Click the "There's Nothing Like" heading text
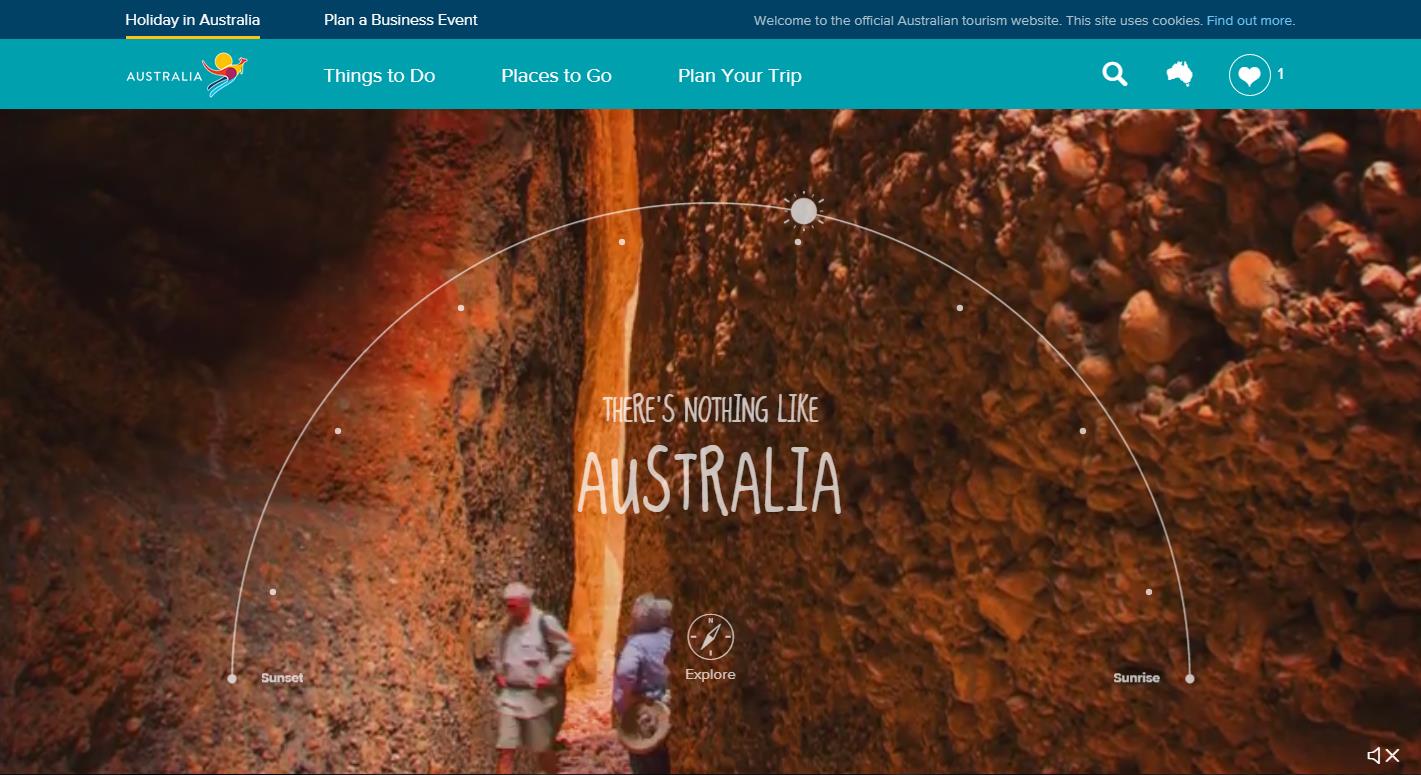Image resolution: width=1421 pixels, height=775 pixels. (710, 409)
